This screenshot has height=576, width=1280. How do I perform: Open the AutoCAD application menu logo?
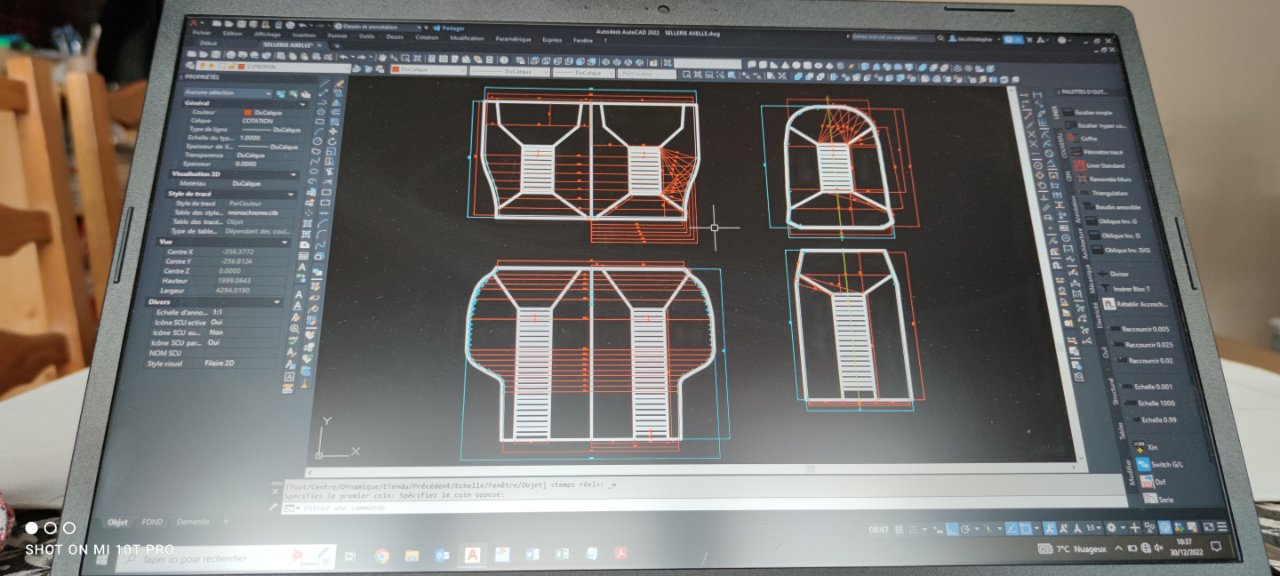193,22
